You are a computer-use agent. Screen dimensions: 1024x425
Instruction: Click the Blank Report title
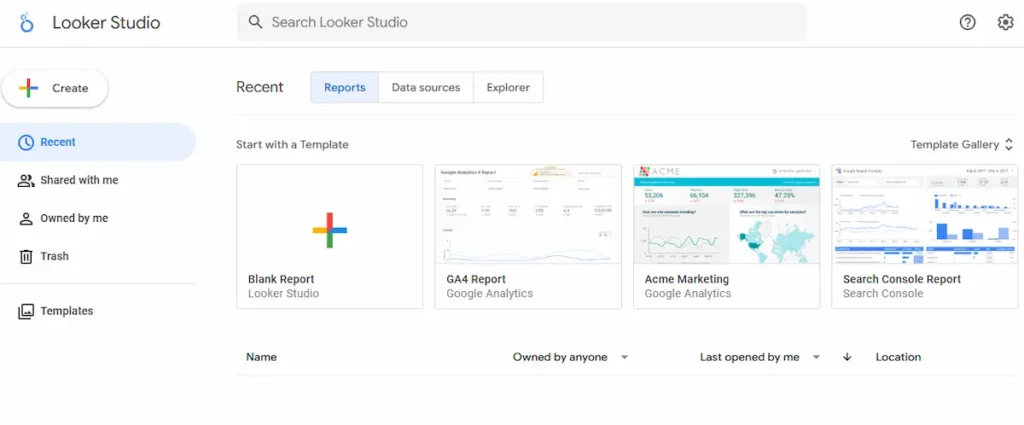pos(281,279)
